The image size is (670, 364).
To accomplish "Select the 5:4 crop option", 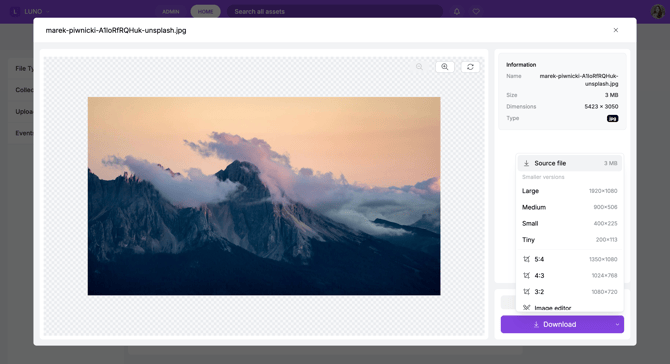I will (570, 259).
